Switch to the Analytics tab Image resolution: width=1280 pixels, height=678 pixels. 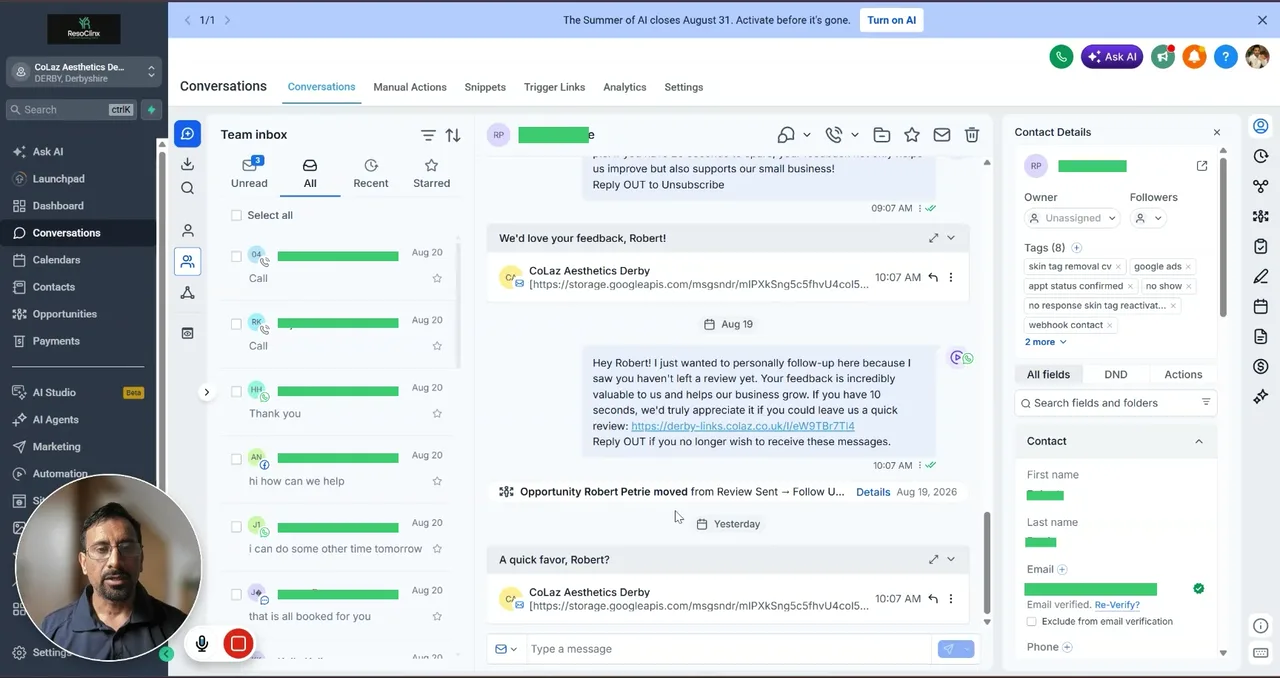click(x=625, y=87)
